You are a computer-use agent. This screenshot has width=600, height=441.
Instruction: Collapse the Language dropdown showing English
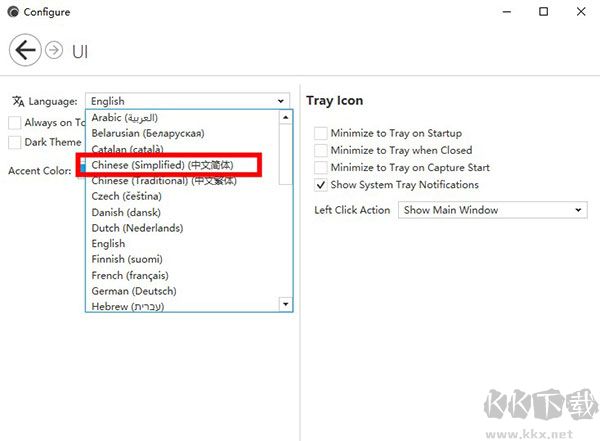pos(187,101)
